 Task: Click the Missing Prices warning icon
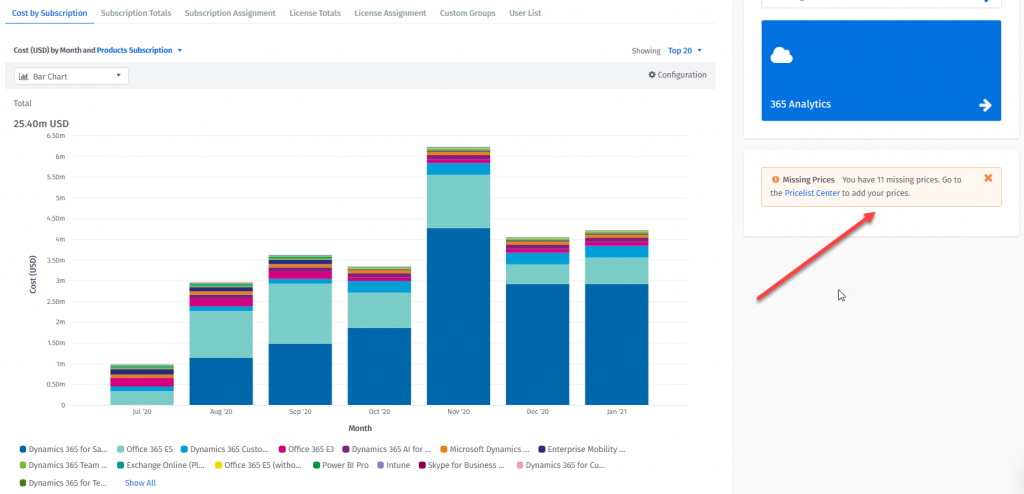click(775, 180)
